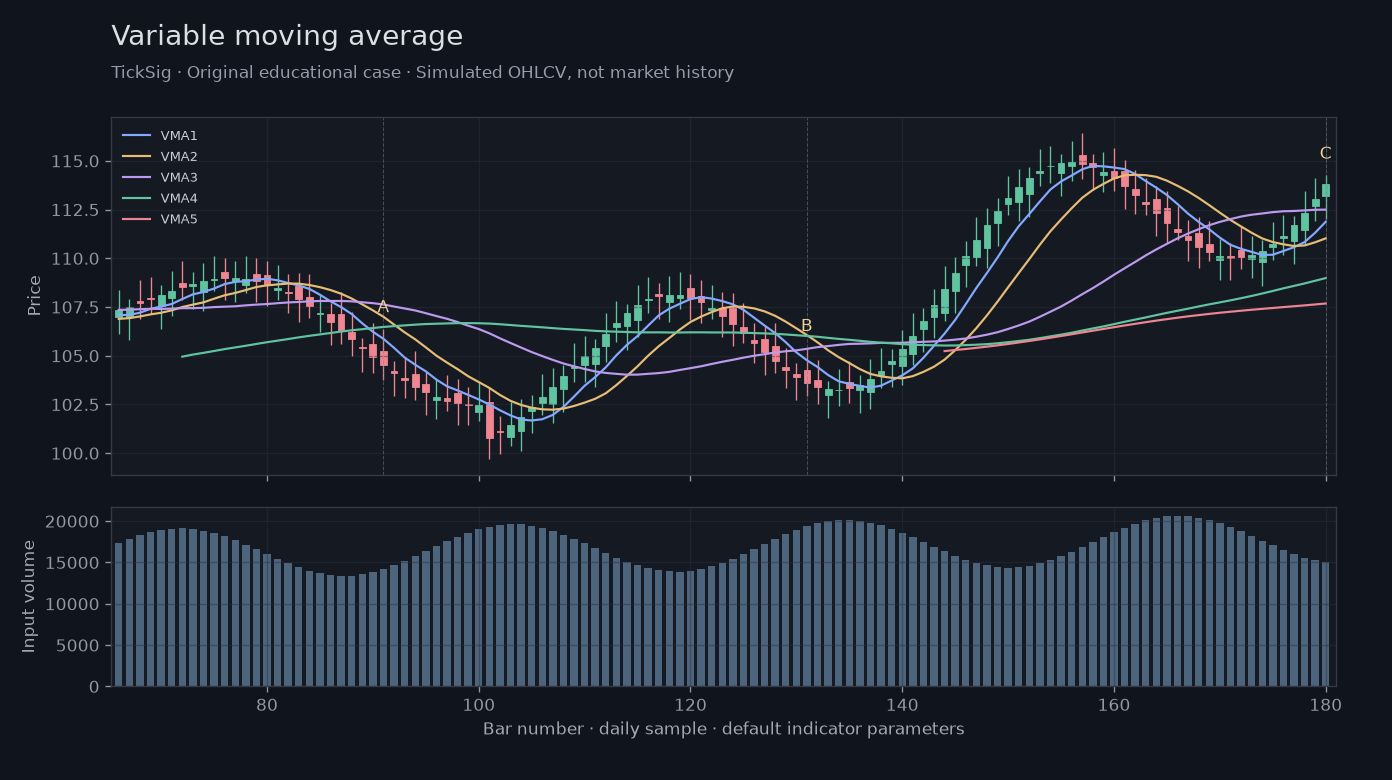Click the Input volume axis label
Viewport: 1392px width, 780px height.
(29, 596)
